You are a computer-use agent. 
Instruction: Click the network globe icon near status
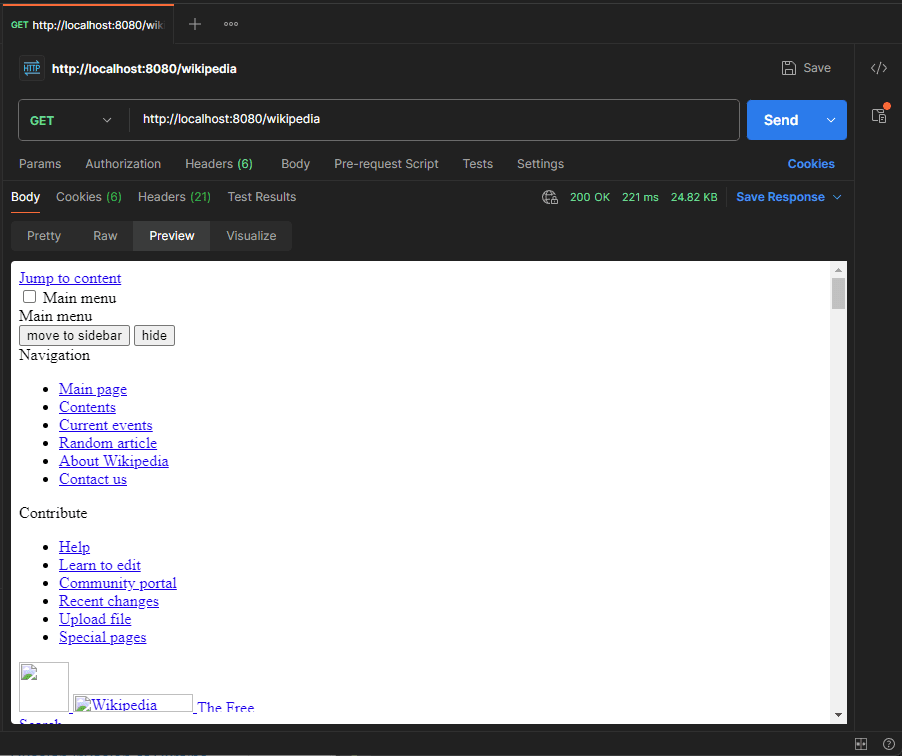[x=550, y=197]
